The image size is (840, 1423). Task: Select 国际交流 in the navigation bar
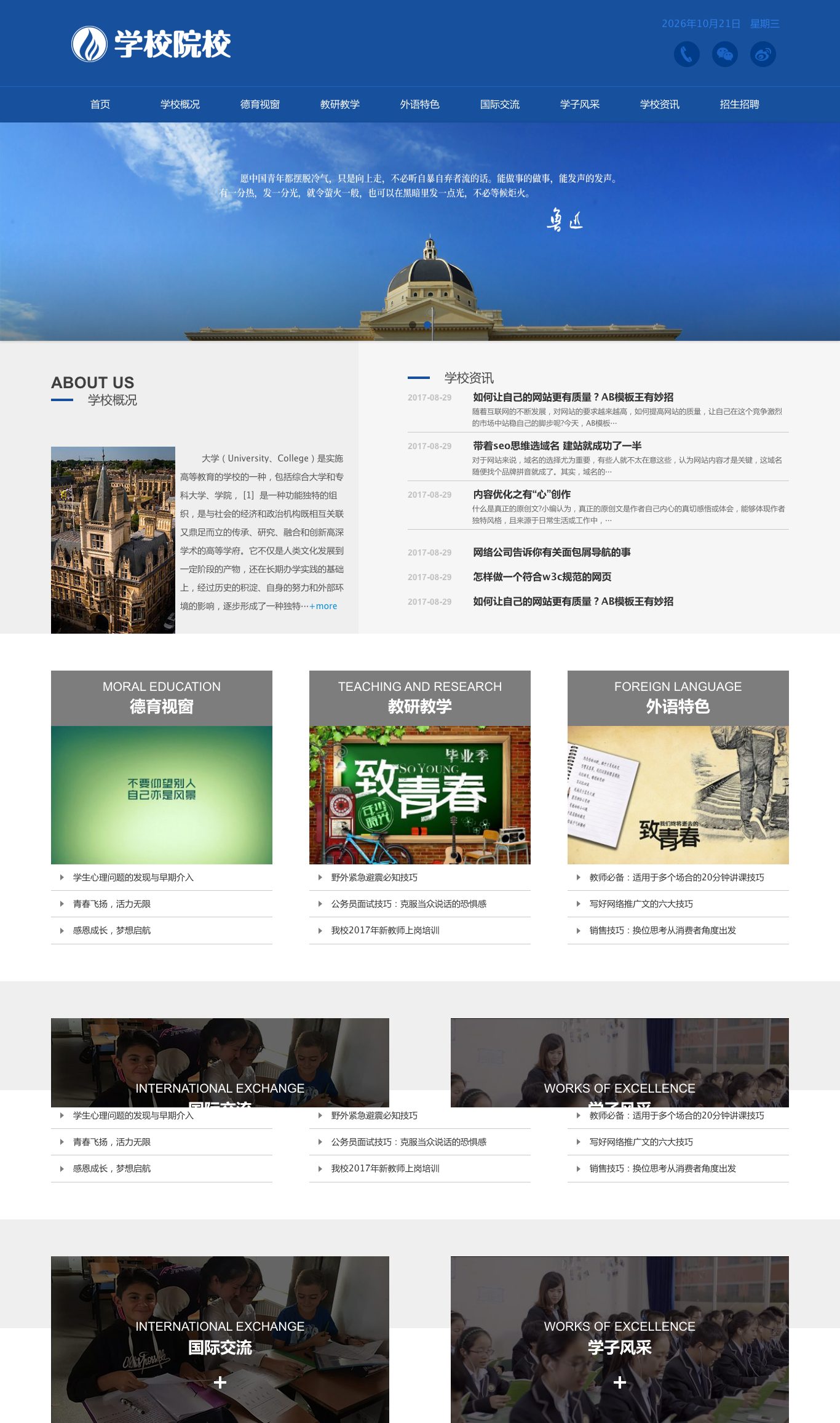[x=500, y=105]
